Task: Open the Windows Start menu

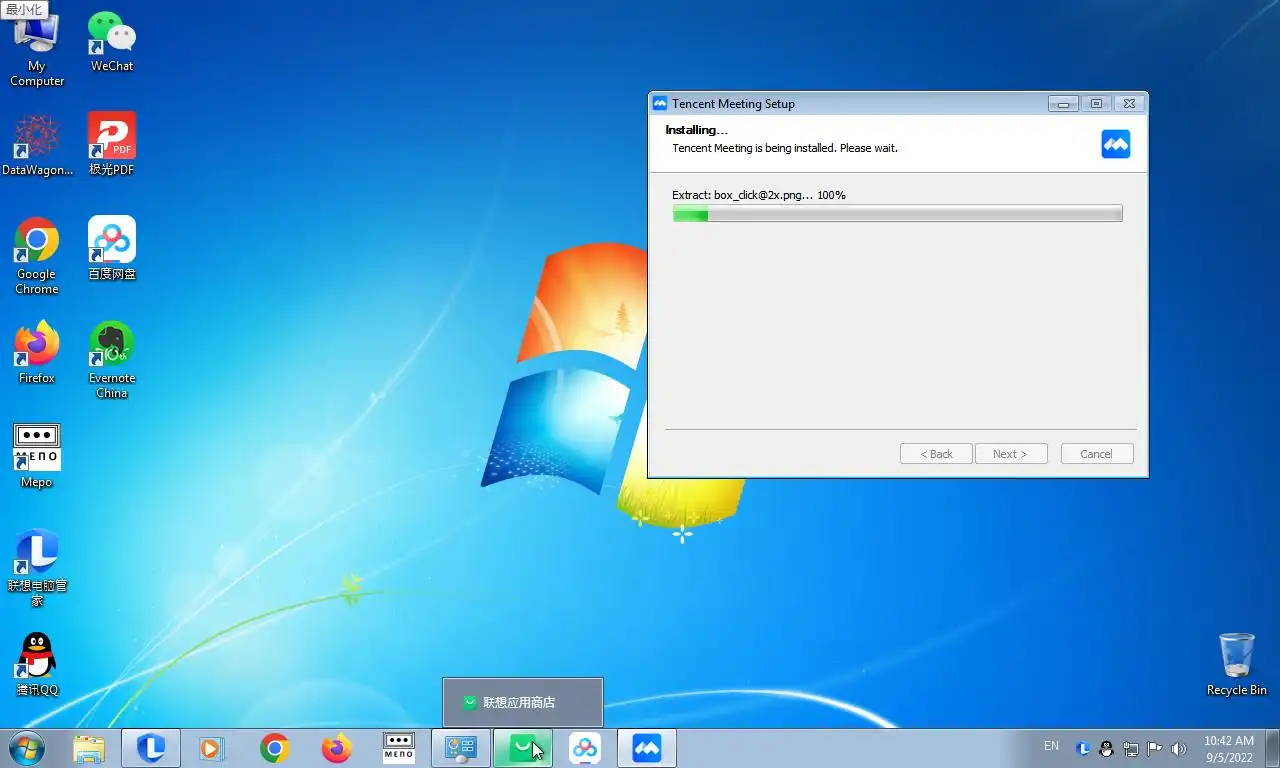Action: pyautogui.click(x=26, y=748)
